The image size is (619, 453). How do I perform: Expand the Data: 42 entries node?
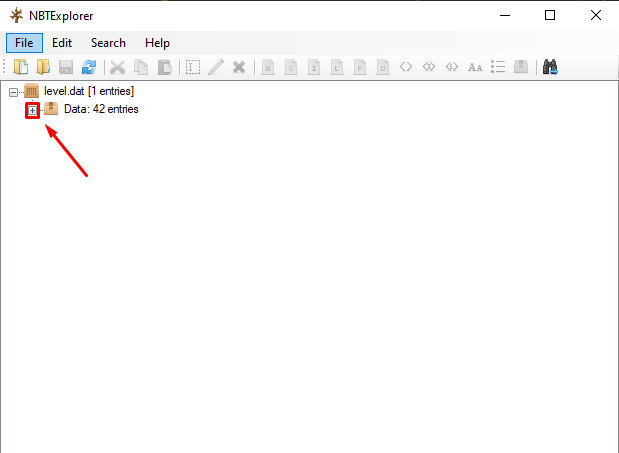tap(32, 110)
